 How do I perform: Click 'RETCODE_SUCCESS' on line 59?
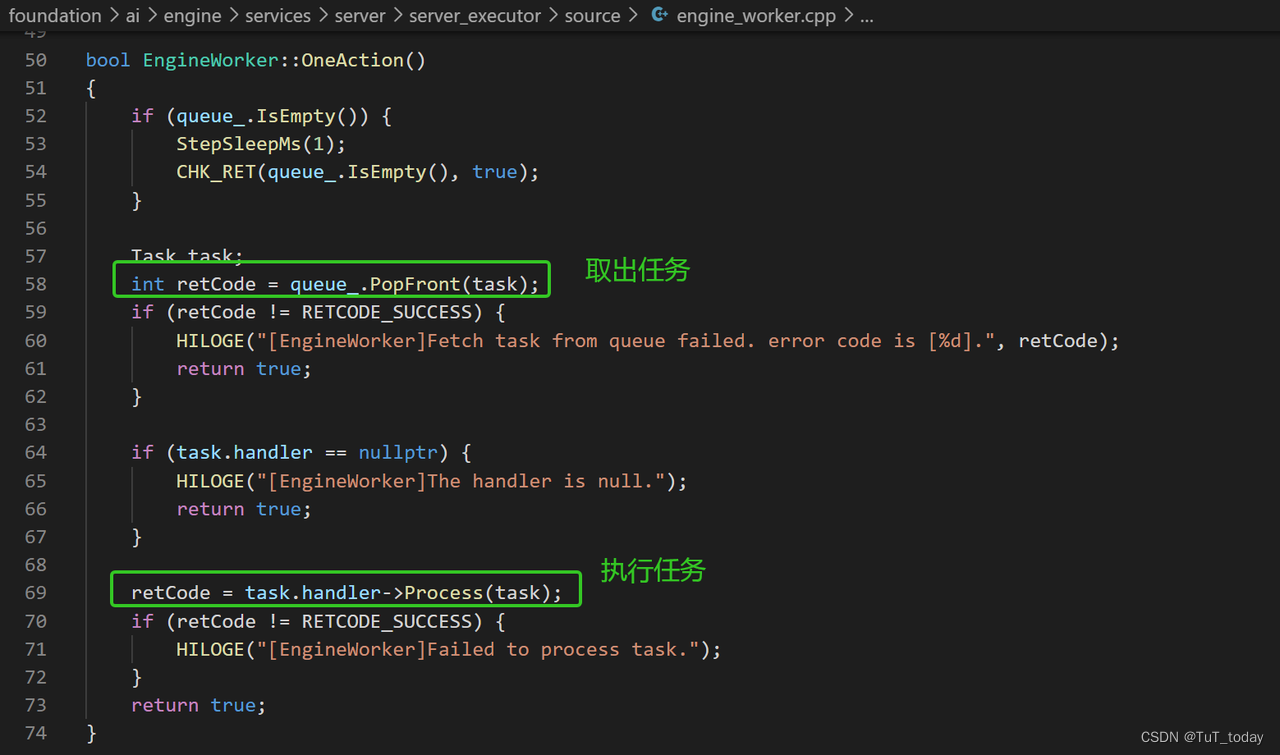click(x=386, y=312)
